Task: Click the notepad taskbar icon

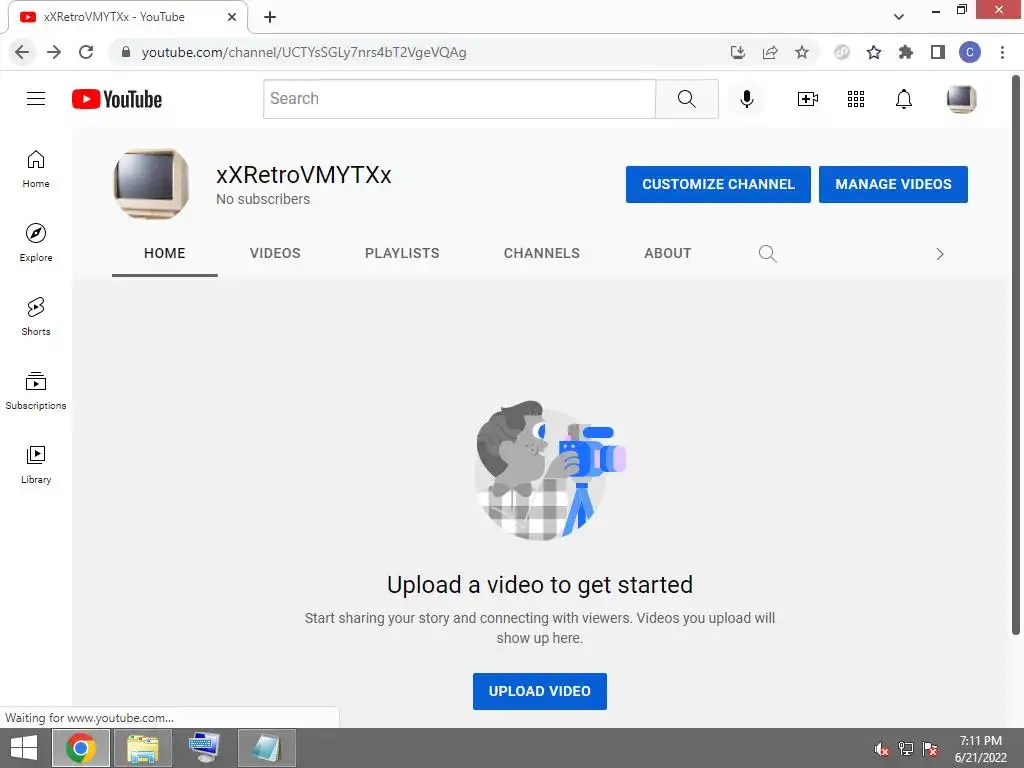Action: click(x=266, y=748)
